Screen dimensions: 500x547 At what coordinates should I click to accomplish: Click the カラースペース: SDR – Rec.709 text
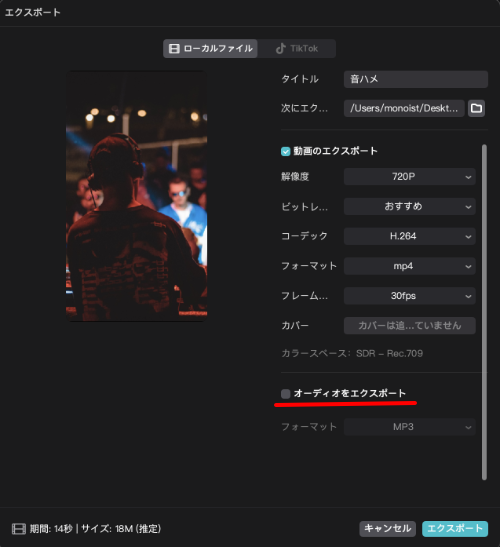coord(352,353)
